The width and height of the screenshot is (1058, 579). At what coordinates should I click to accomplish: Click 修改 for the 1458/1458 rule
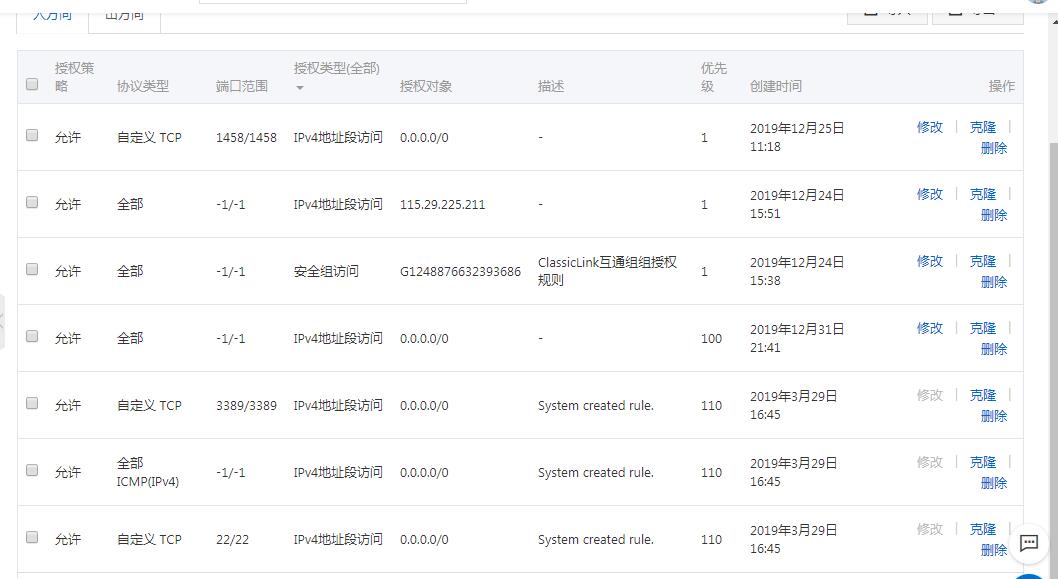[930, 127]
